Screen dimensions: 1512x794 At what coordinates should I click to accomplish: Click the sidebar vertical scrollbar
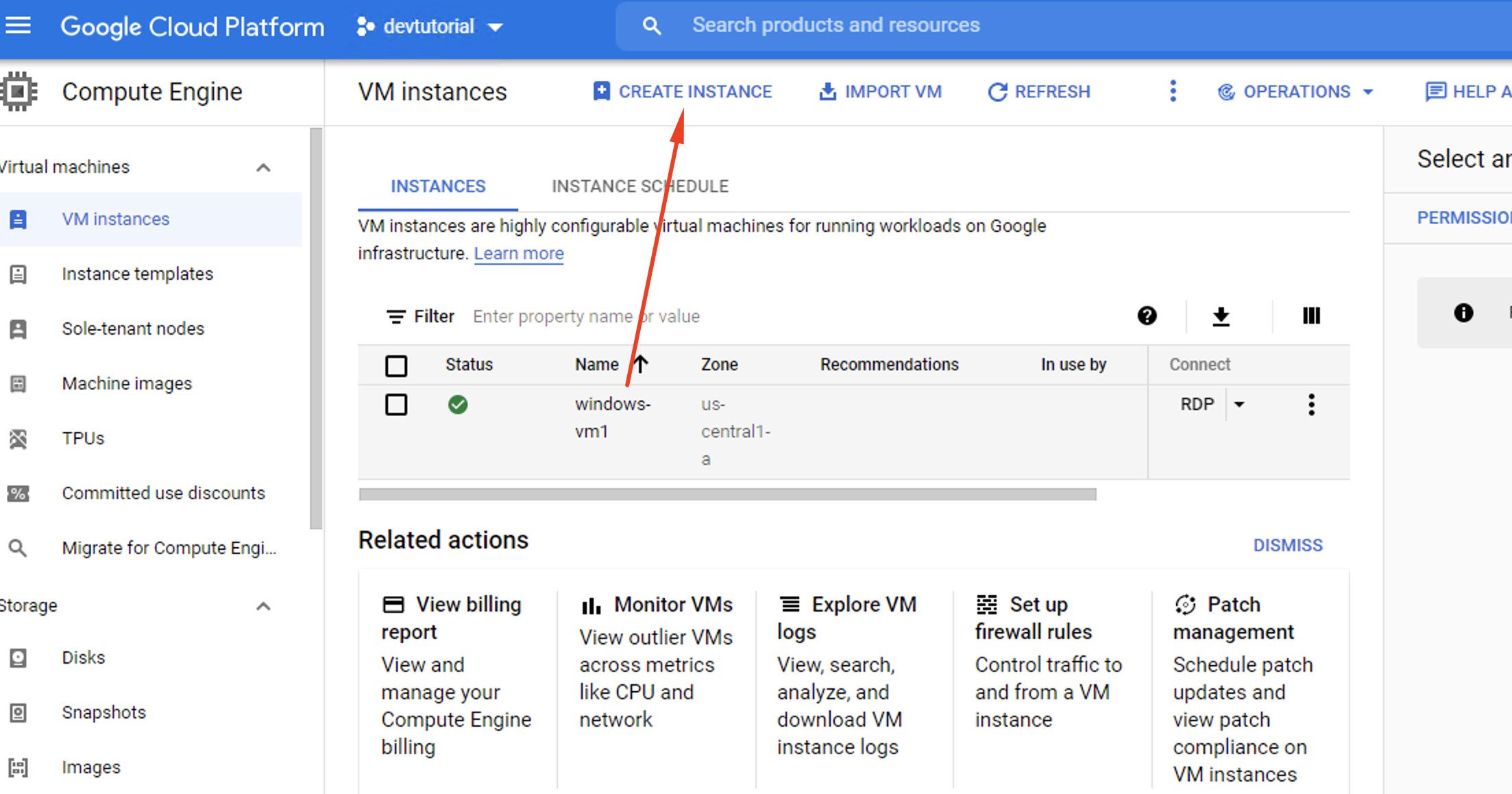316,328
